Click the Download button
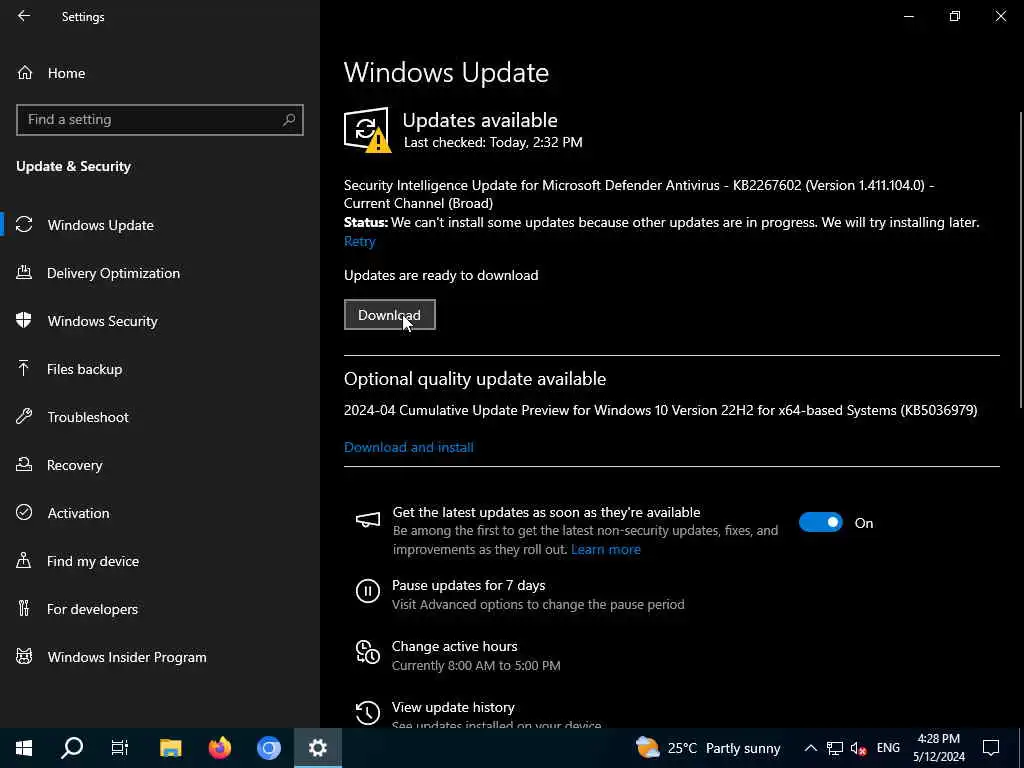1024x768 pixels. click(x=390, y=315)
